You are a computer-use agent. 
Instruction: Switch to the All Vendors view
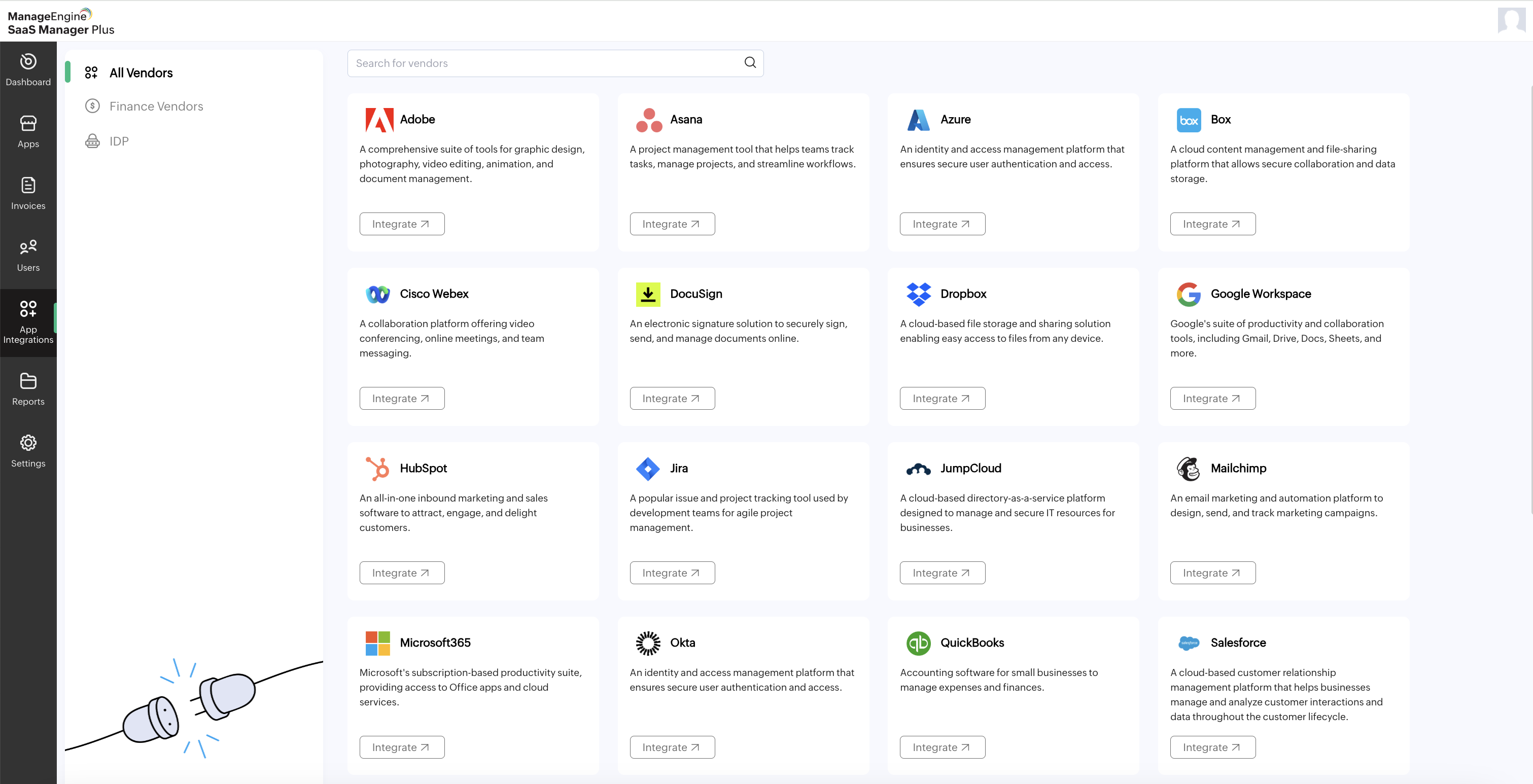(x=141, y=73)
